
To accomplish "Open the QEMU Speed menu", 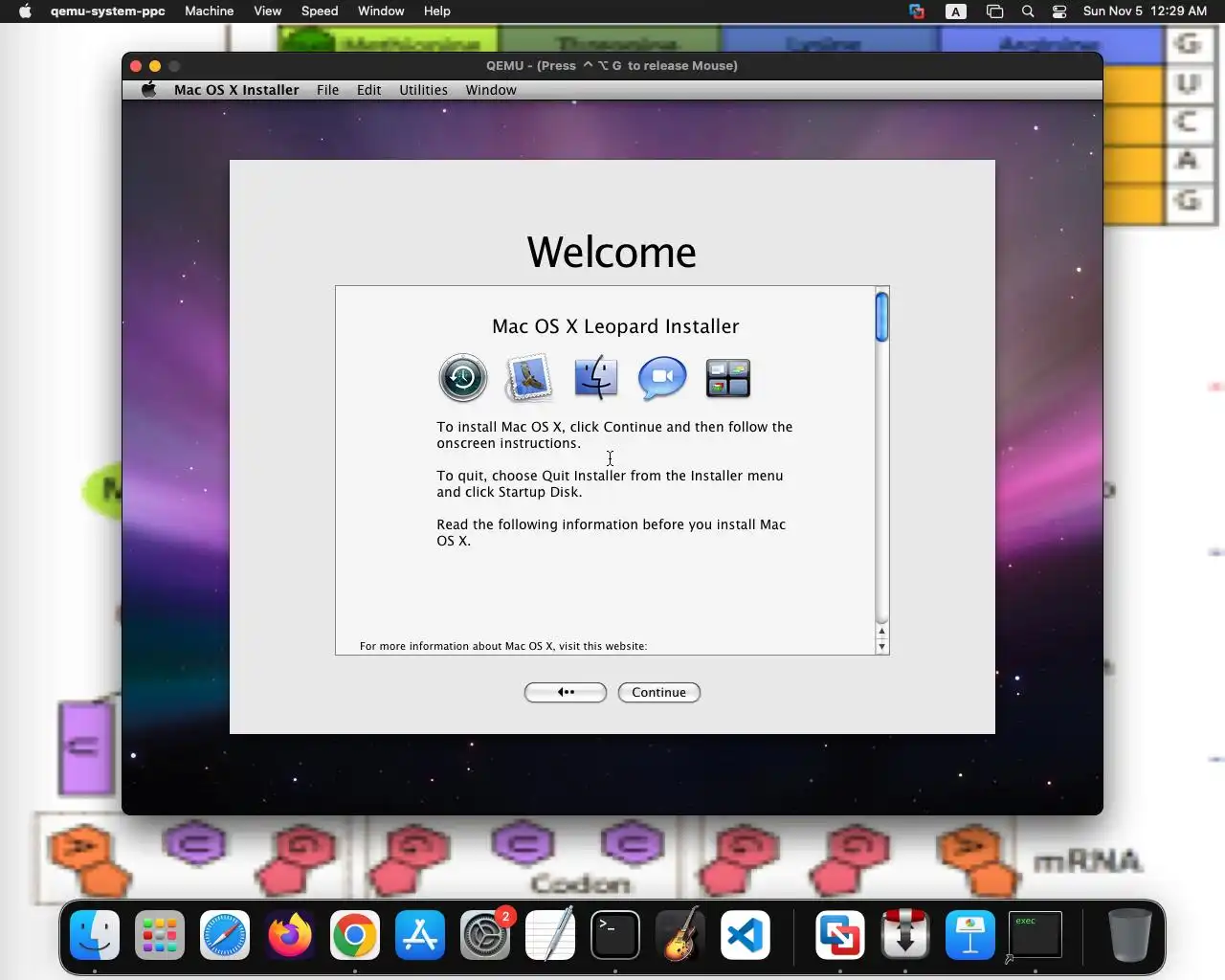I will point(320,11).
